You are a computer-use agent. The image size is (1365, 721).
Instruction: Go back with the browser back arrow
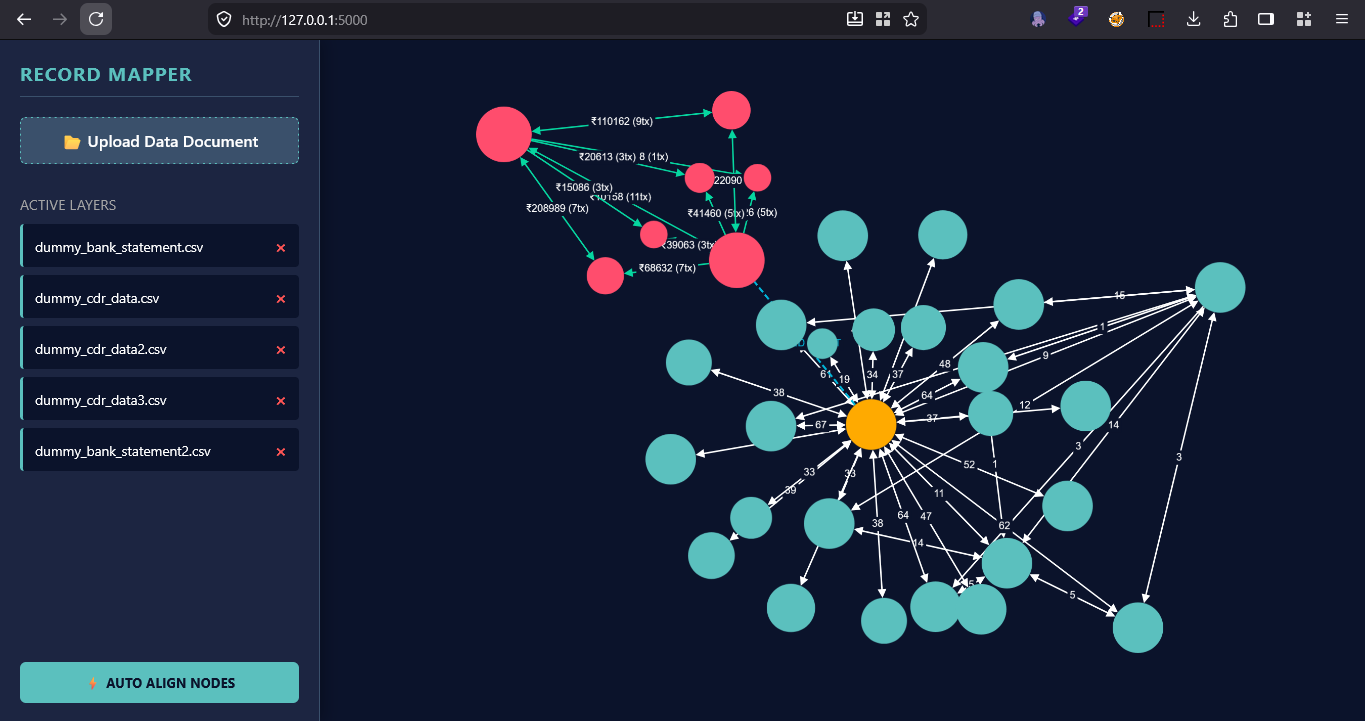click(24, 19)
